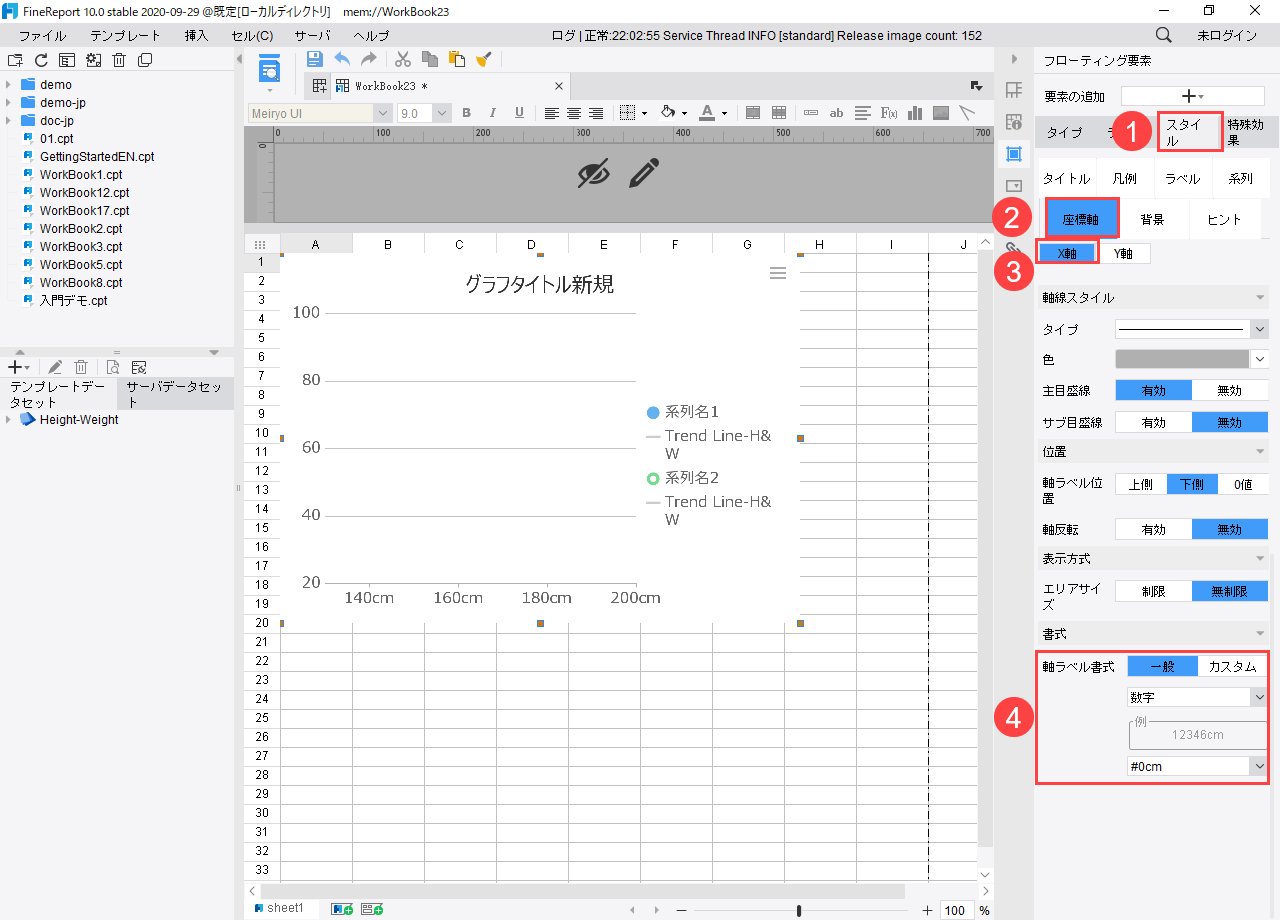Click the refresh icon in file panel

(x=41, y=60)
